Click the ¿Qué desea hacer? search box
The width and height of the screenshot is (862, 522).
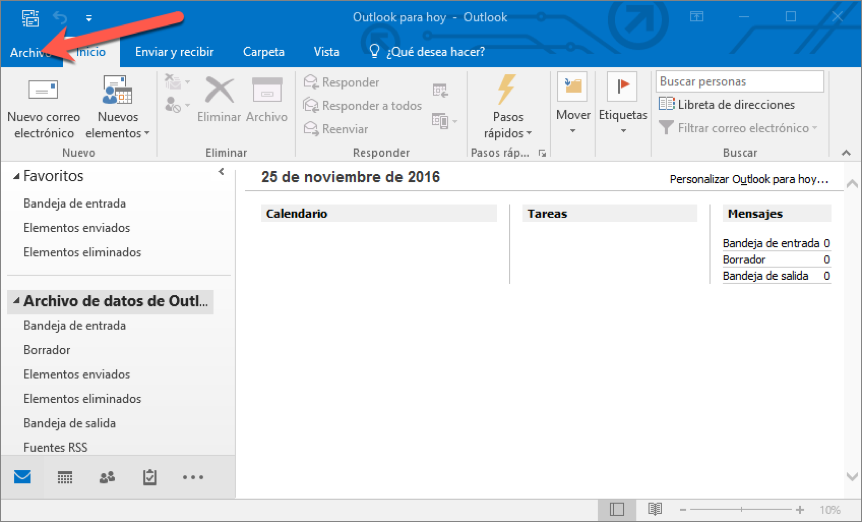coord(428,52)
